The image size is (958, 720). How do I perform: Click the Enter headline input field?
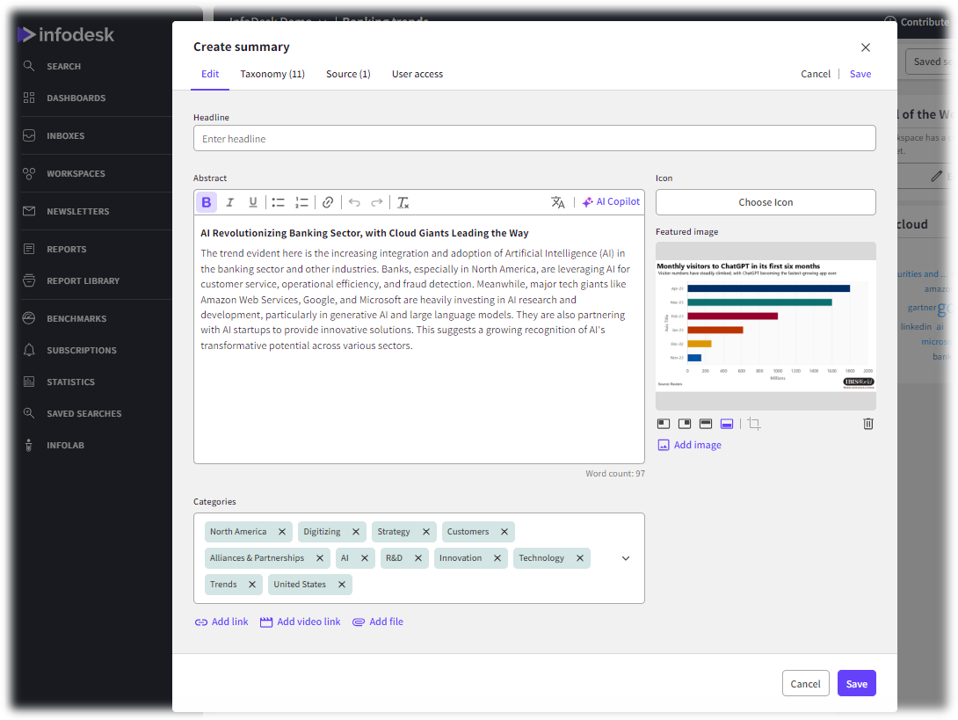tap(537, 138)
